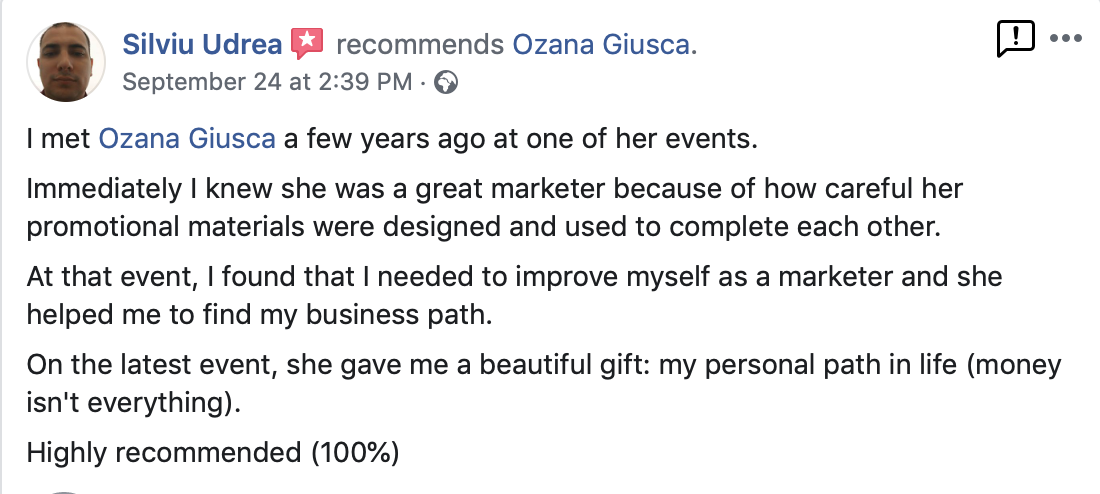Image resolution: width=1100 pixels, height=494 pixels.
Task: Click the 'Highly recommended (100%)' text
Action: pos(213,452)
